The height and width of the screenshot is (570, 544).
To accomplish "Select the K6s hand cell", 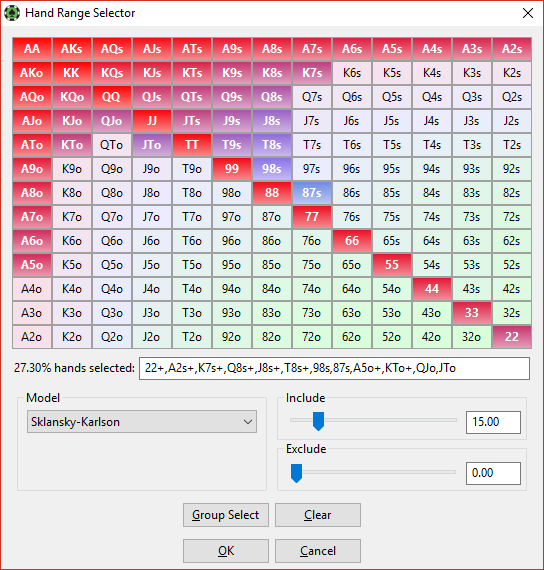I will point(352,73).
